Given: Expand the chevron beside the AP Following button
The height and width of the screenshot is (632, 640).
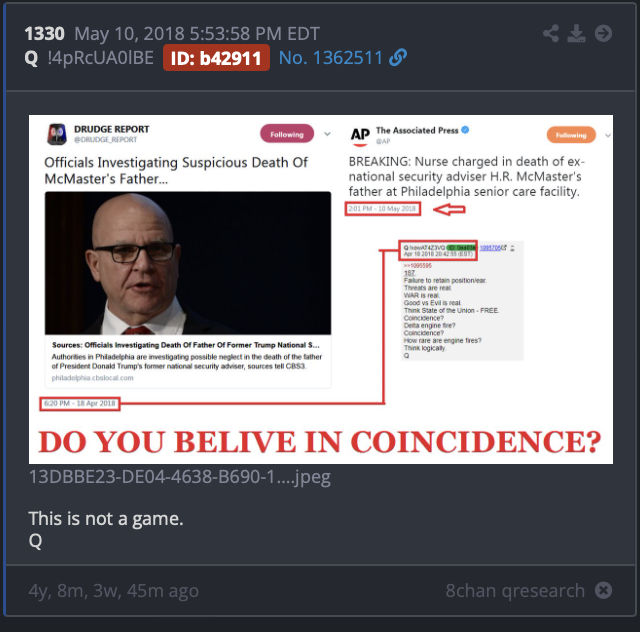Looking at the screenshot, I should [x=608, y=135].
